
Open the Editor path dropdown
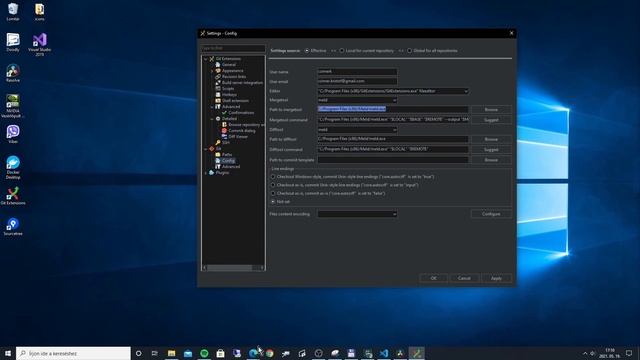tap(466, 91)
